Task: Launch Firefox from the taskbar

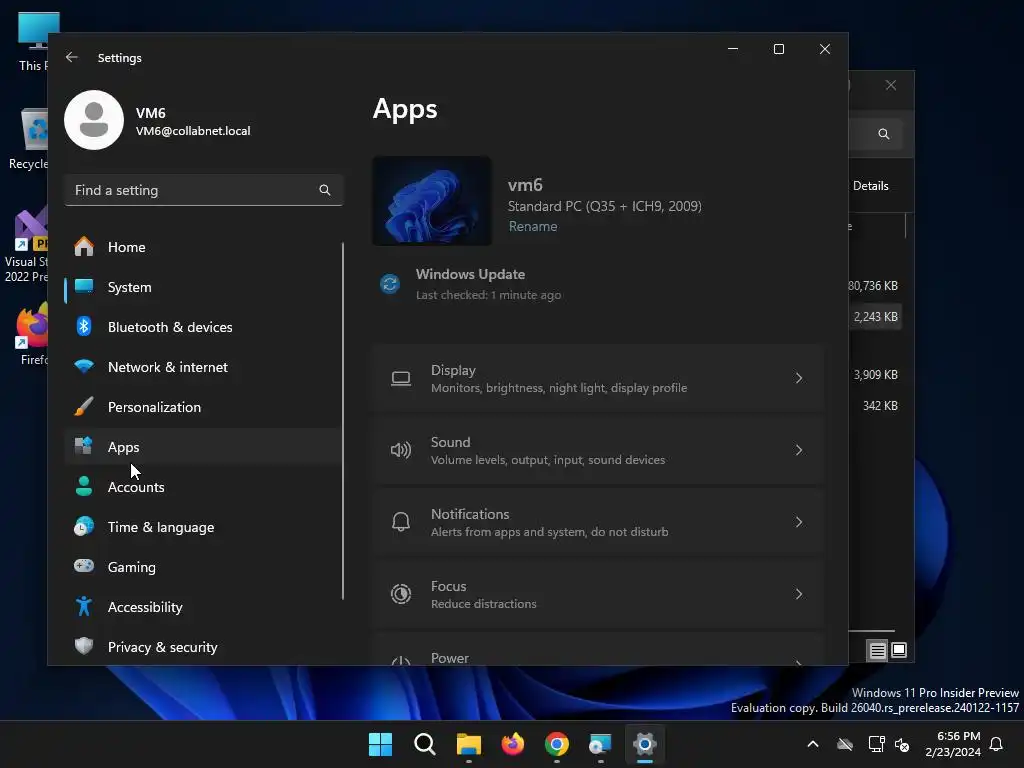Action: coord(513,744)
